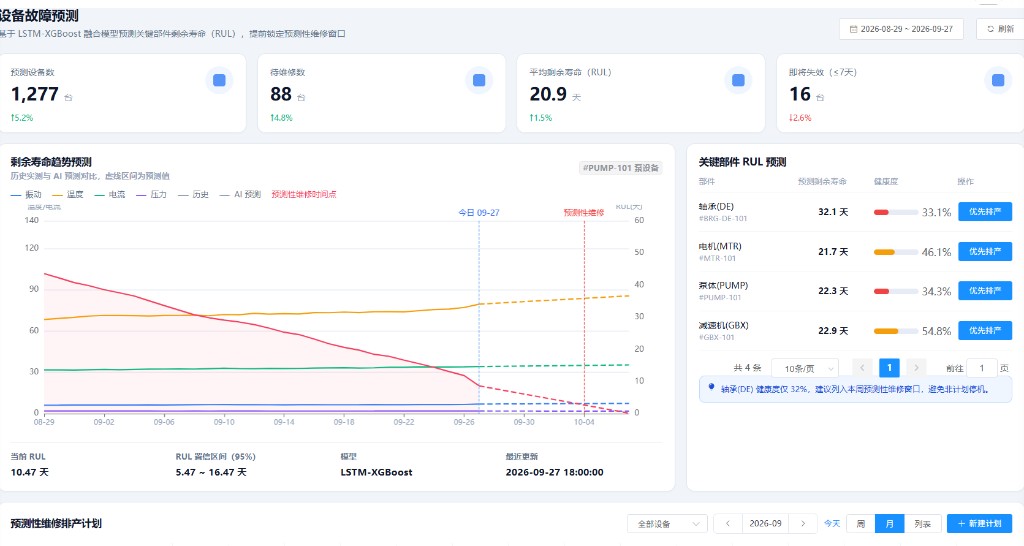The height and width of the screenshot is (546, 1024).
Task: Toggle the 预测性维修时间点 legend entry
Action: coord(304,195)
